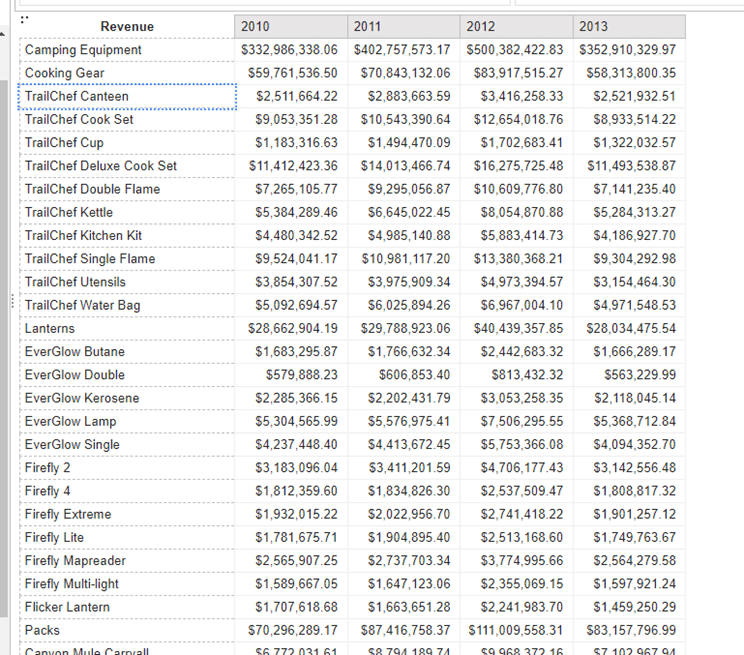Viewport: 744px width, 655px height.
Task: Click TrailChef Cook Set 2012 value $12,654,018.76
Action: (x=519, y=120)
